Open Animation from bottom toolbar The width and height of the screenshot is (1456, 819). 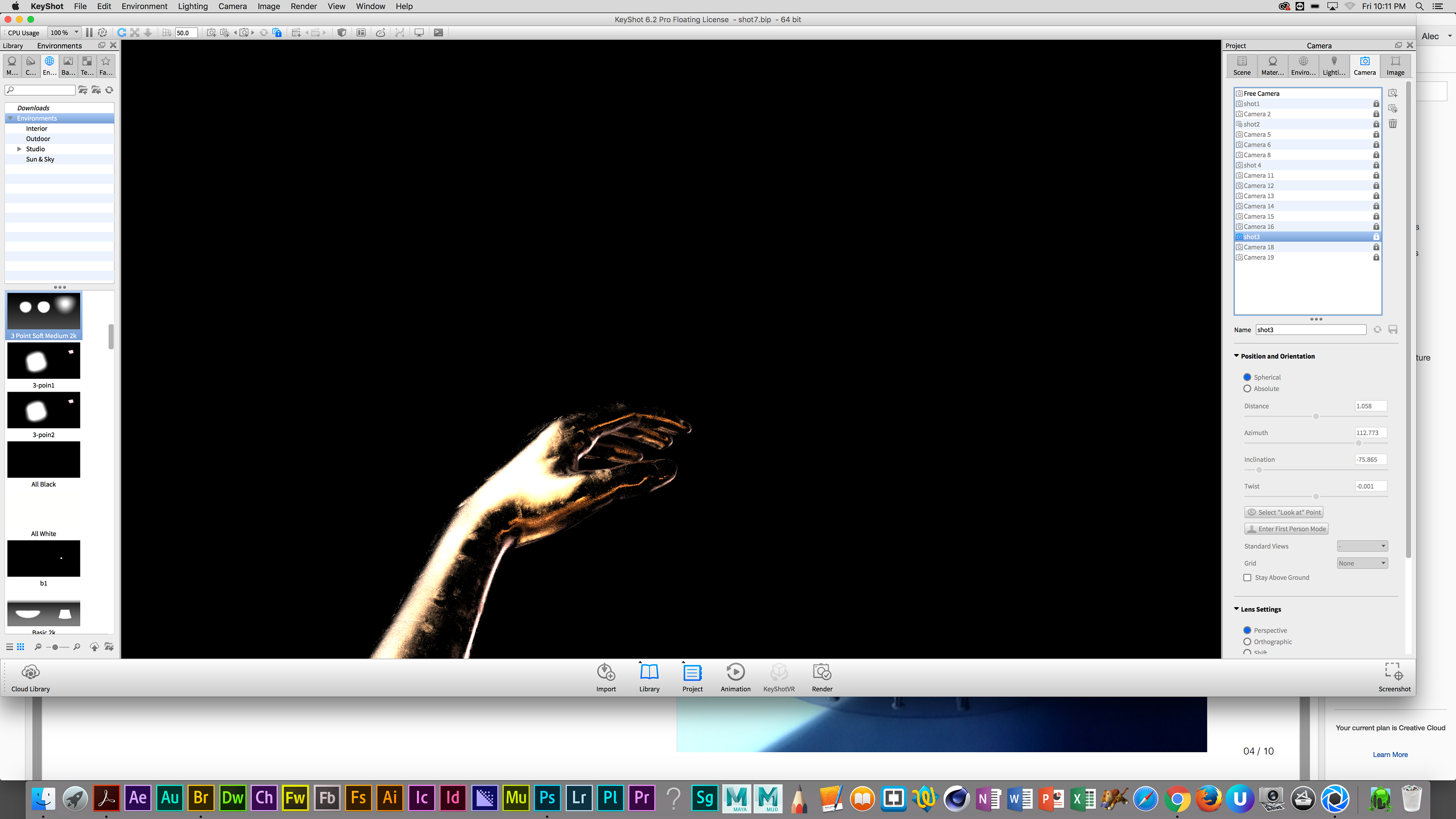(x=735, y=678)
